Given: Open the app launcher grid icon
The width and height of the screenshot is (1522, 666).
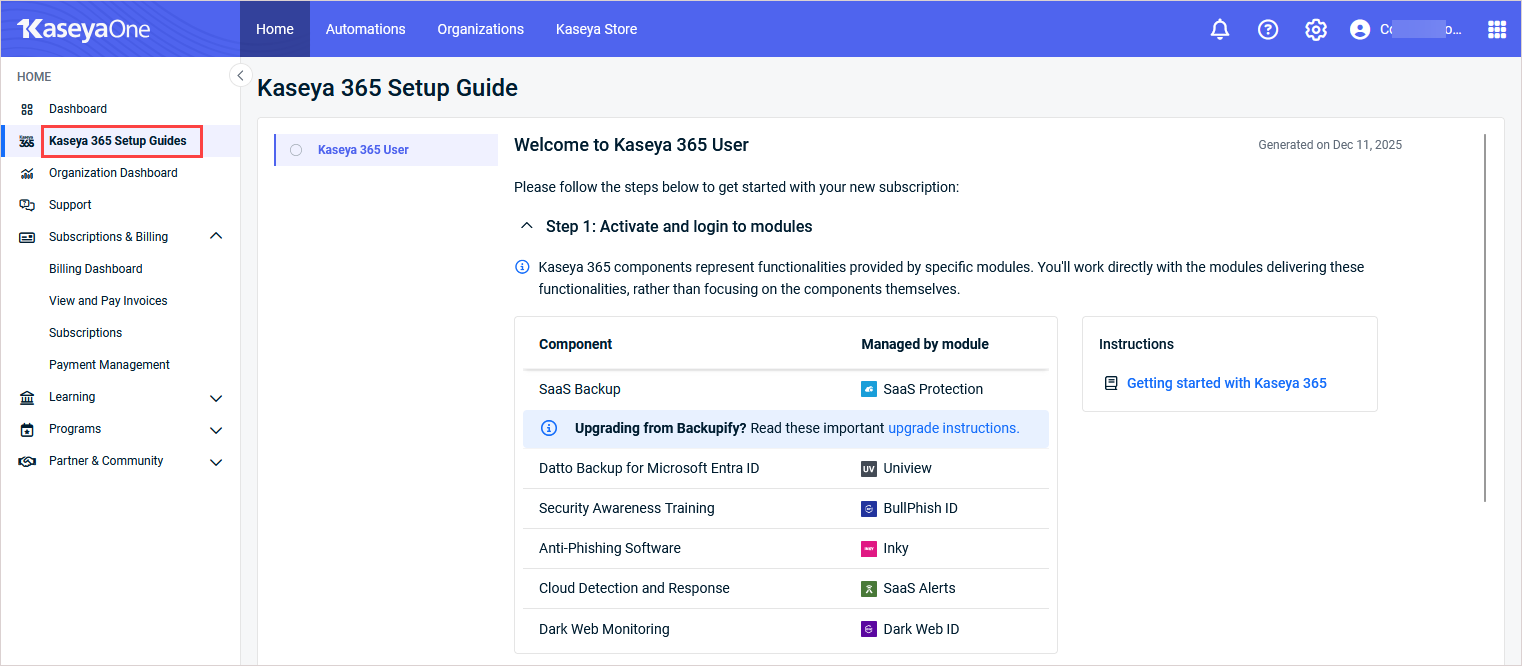Looking at the screenshot, I should click(x=1497, y=30).
